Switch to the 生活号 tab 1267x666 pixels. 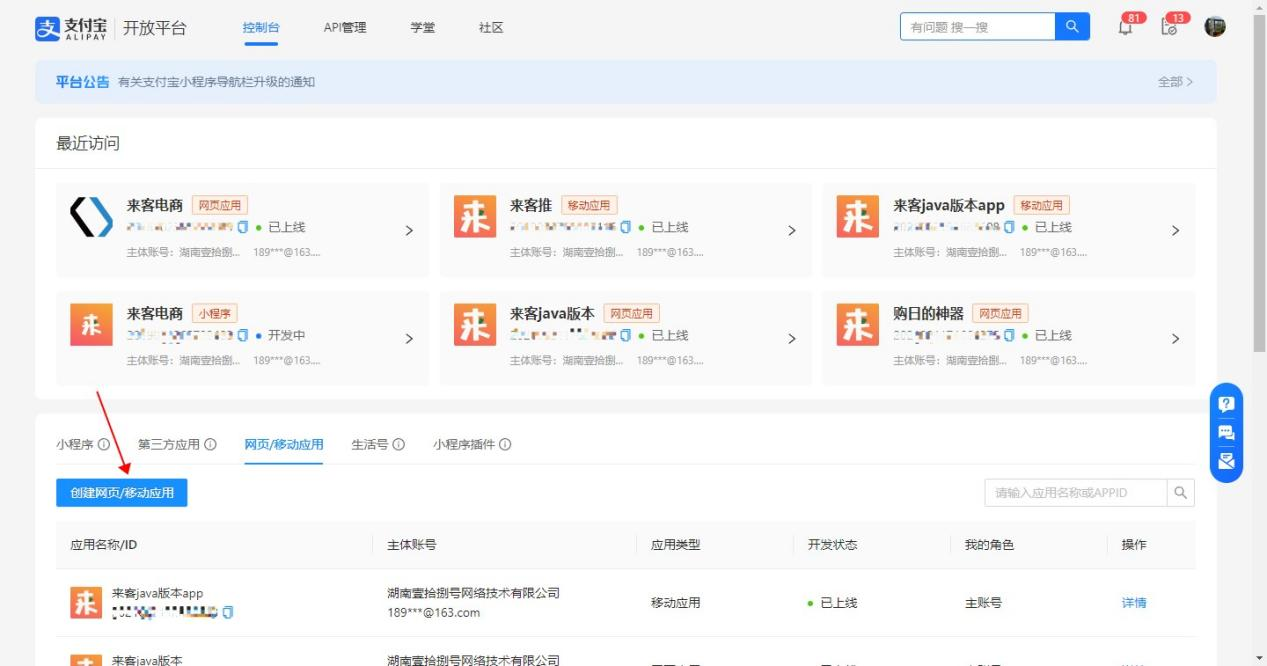(370, 445)
